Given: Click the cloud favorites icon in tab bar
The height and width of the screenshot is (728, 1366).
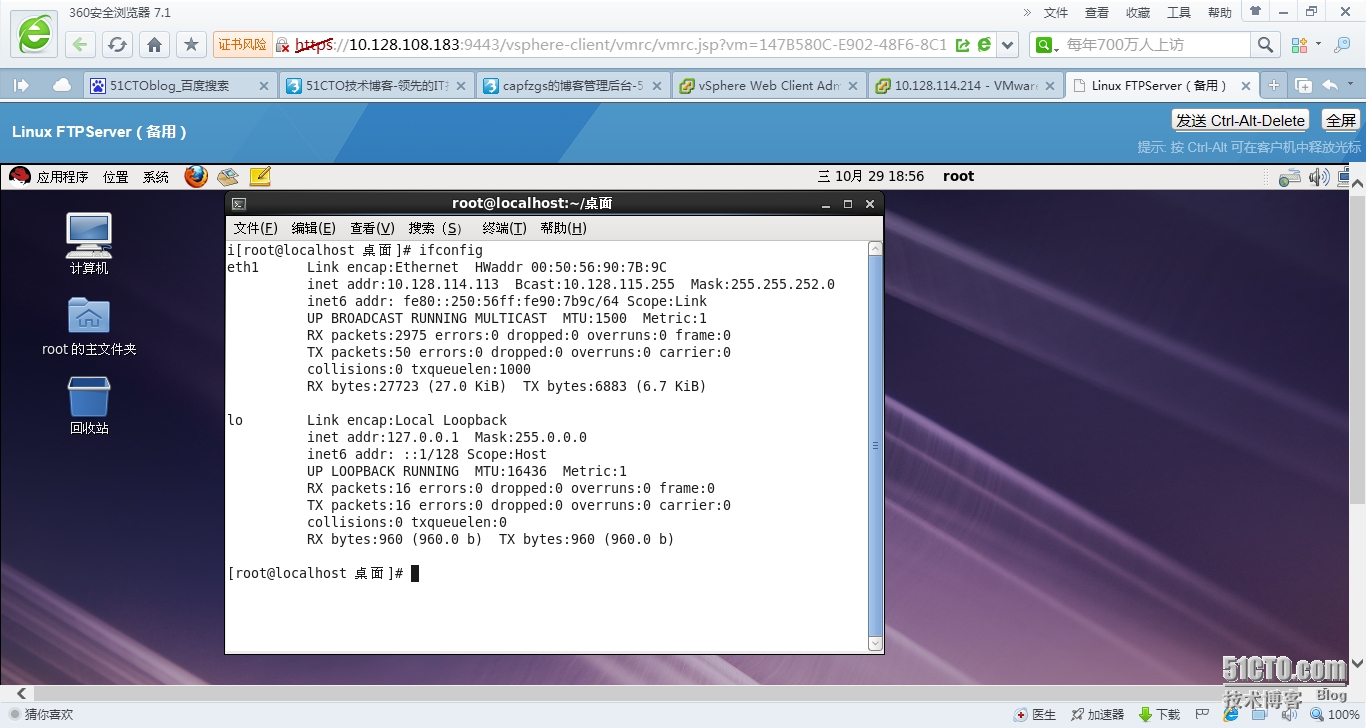Looking at the screenshot, I should pyautogui.click(x=62, y=86).
